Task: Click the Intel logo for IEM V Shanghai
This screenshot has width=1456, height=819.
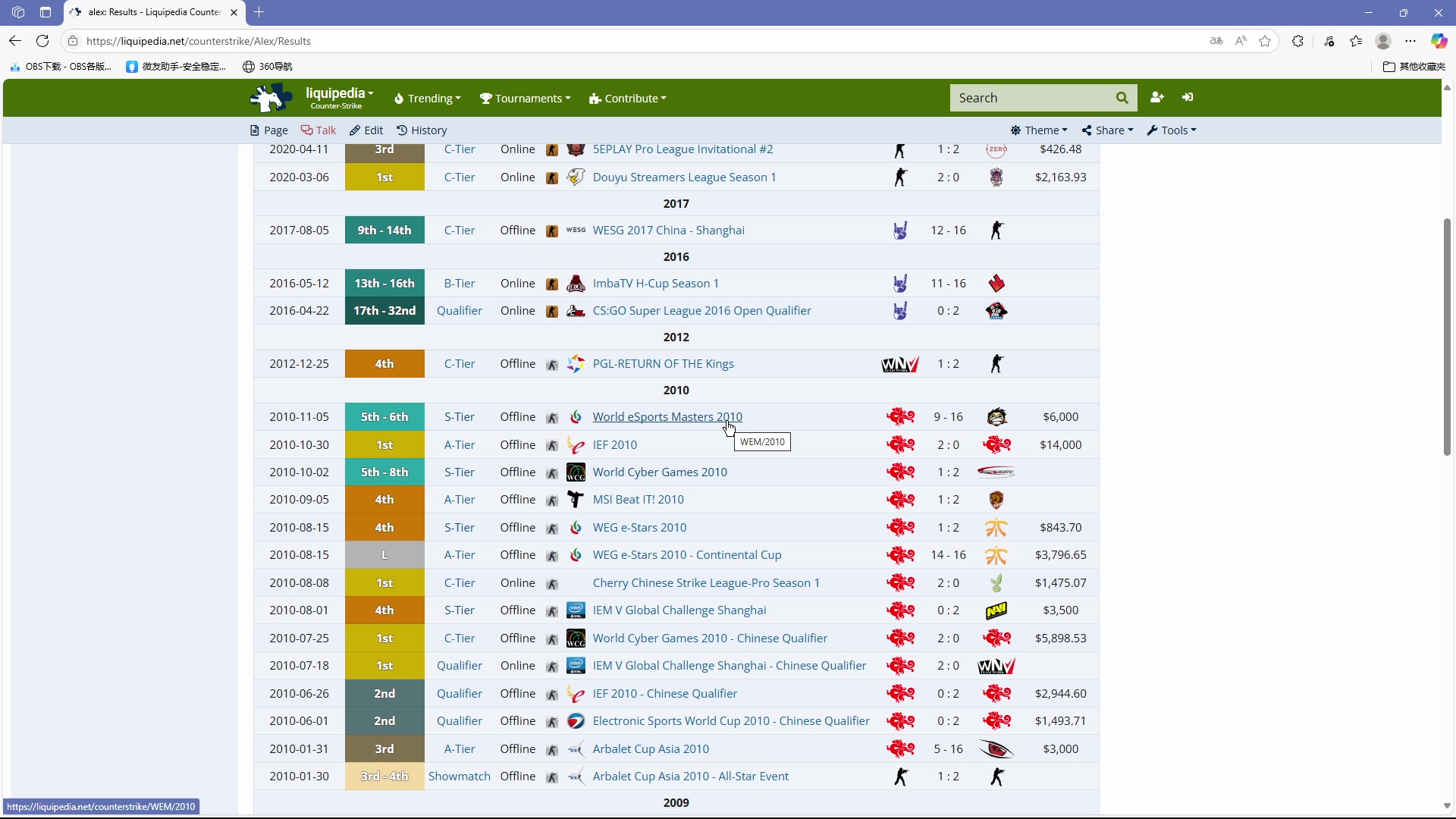Action: 576,610
